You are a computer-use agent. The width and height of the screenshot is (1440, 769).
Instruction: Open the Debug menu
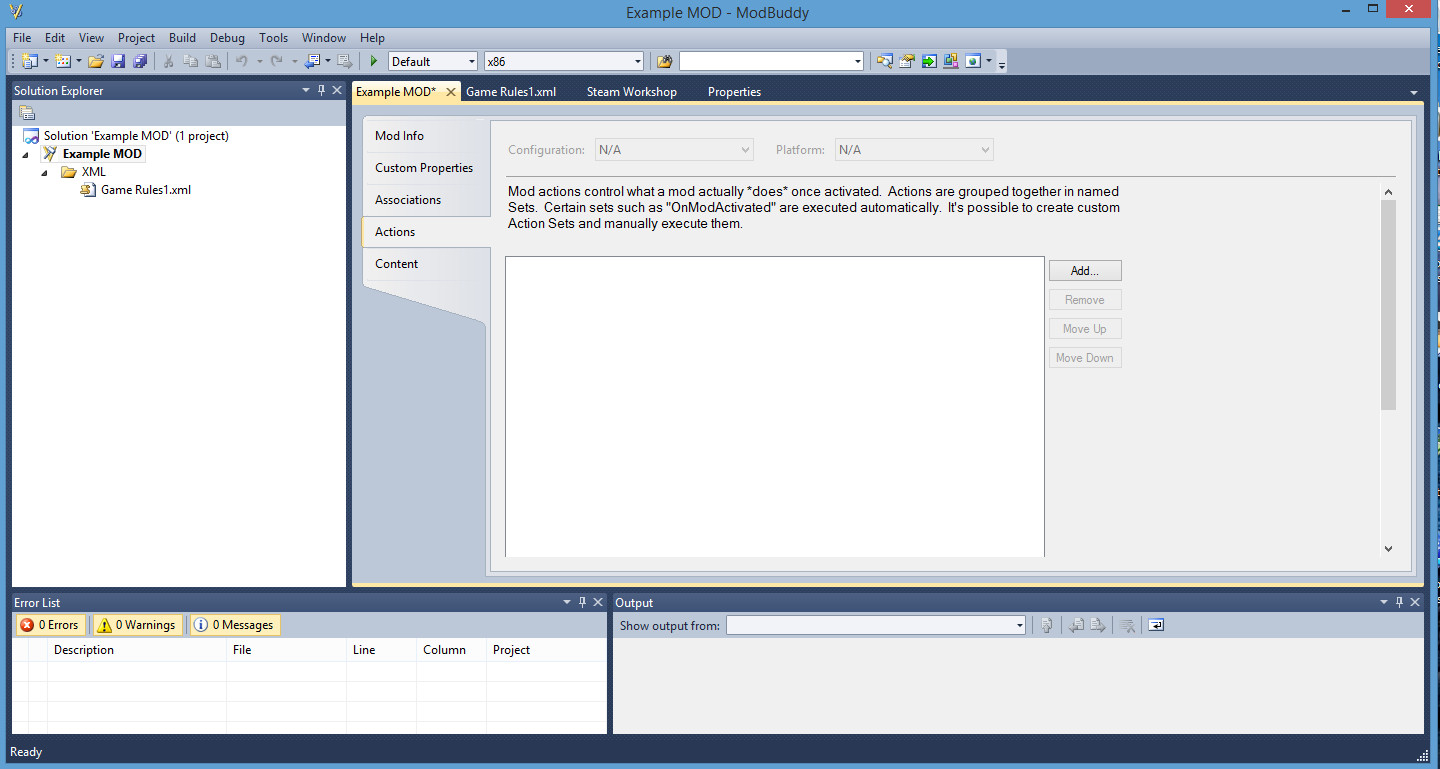point(227,38)
